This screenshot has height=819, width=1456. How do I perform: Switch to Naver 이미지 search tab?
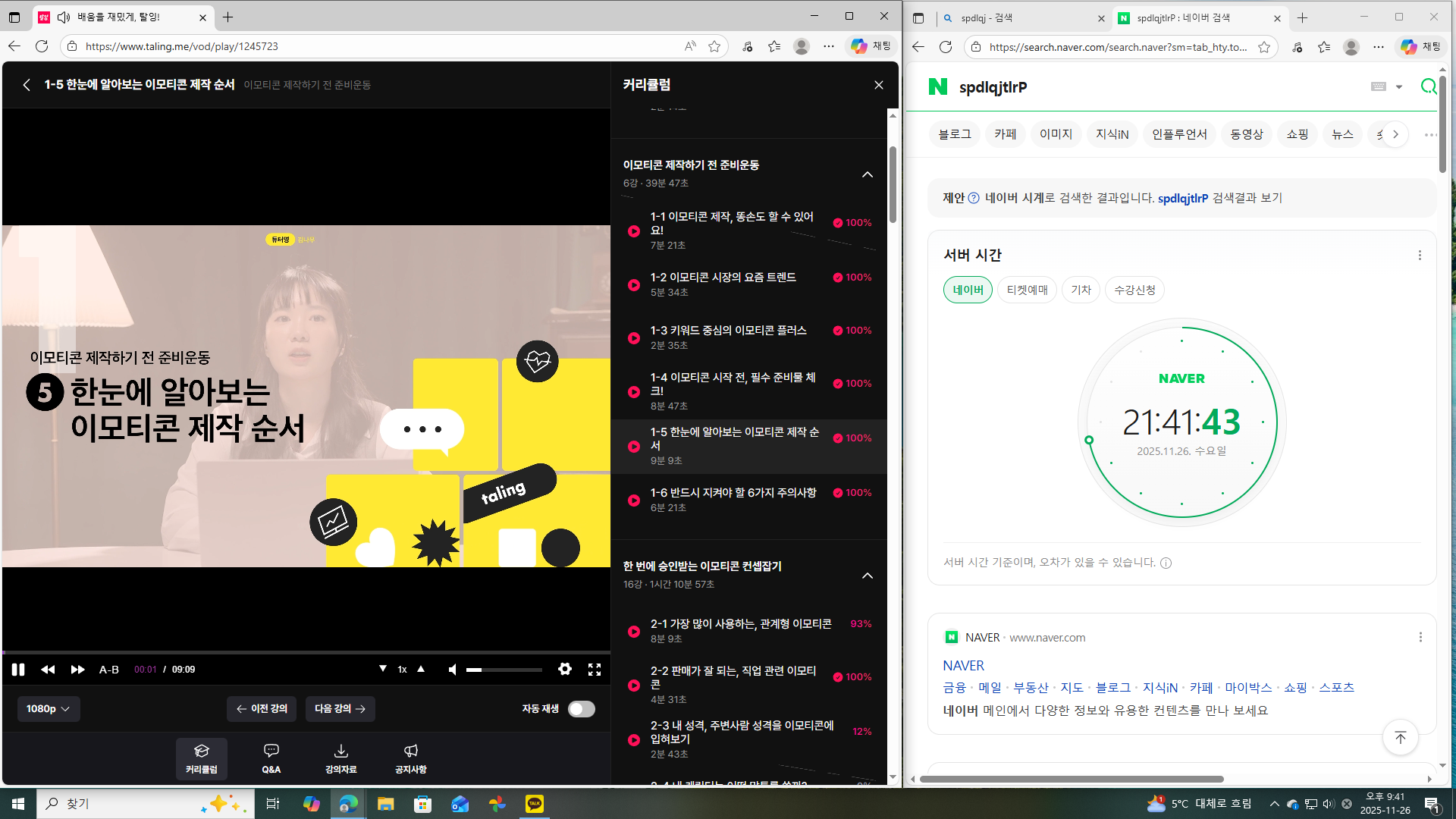point(1056,134)
